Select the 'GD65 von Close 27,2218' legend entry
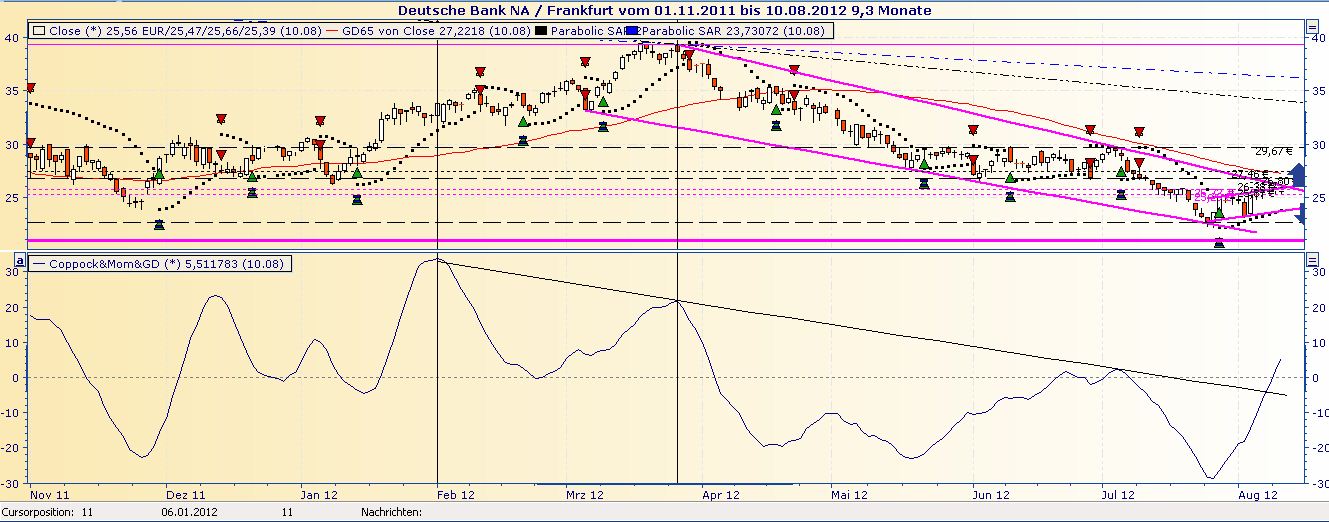The height and width of the screenshot is (522, 1329). [435, 31]
